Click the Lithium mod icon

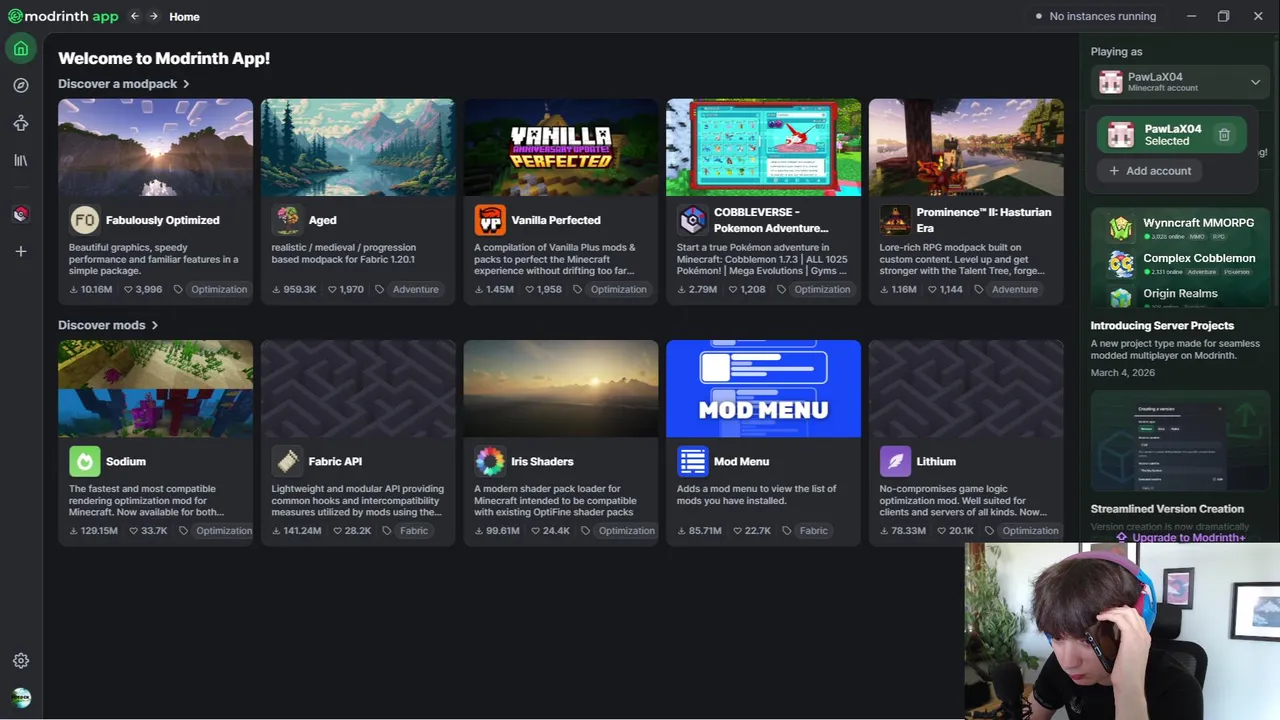pos(895,461)
